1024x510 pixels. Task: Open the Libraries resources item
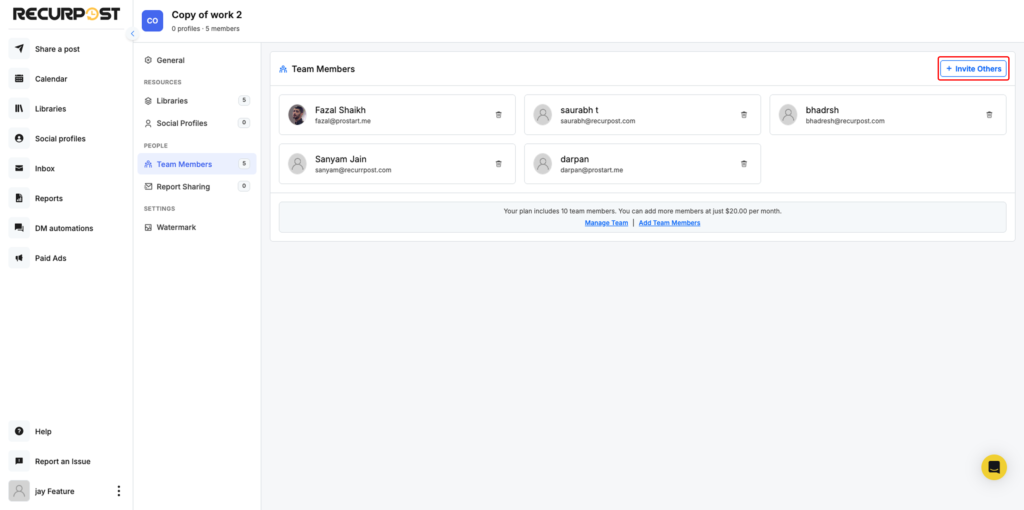pyautogui.click(x=197, y=101)
